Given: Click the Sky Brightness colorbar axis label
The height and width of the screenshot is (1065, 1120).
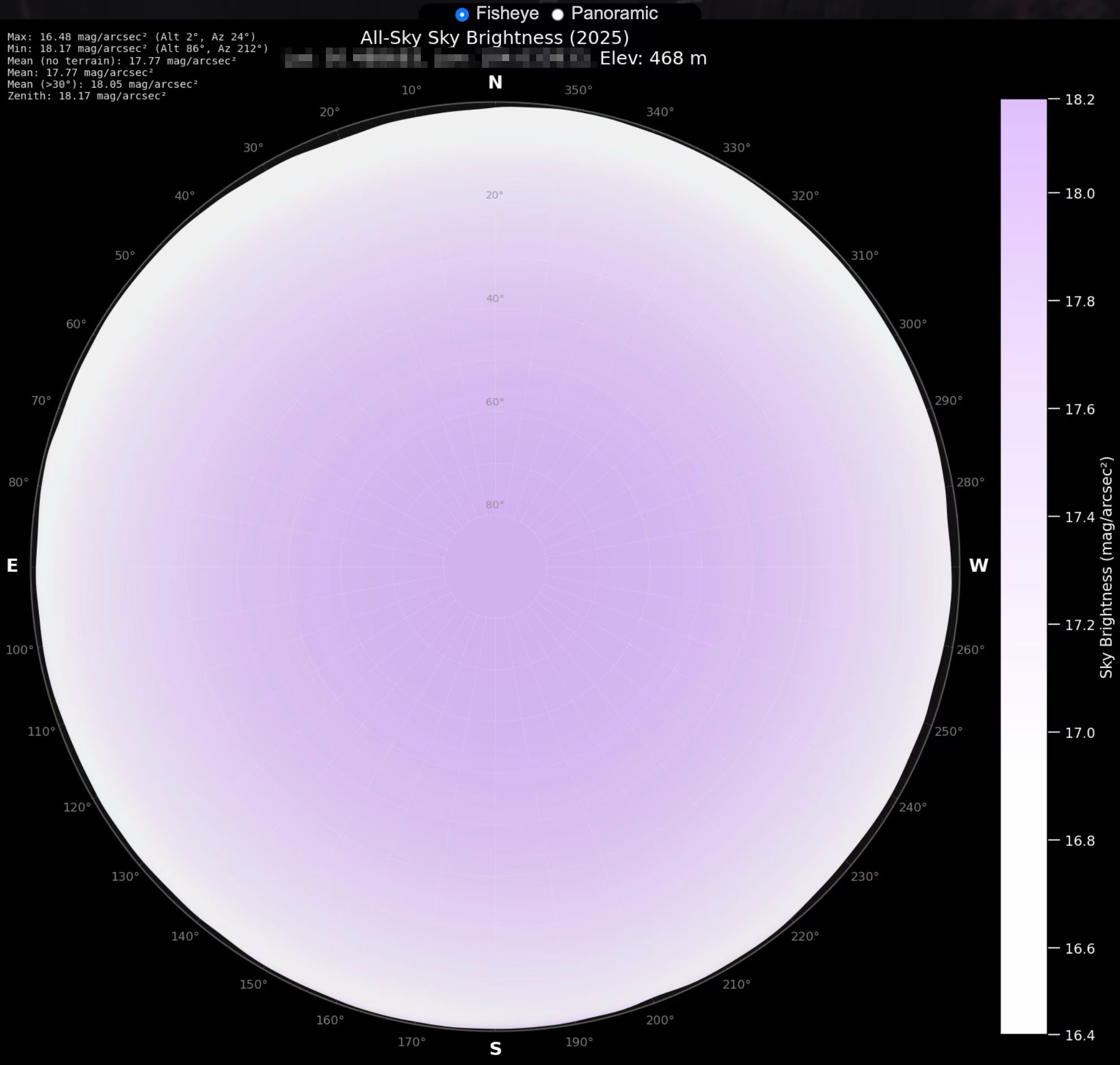Looking at the screenshot, I should point(1106,568).
